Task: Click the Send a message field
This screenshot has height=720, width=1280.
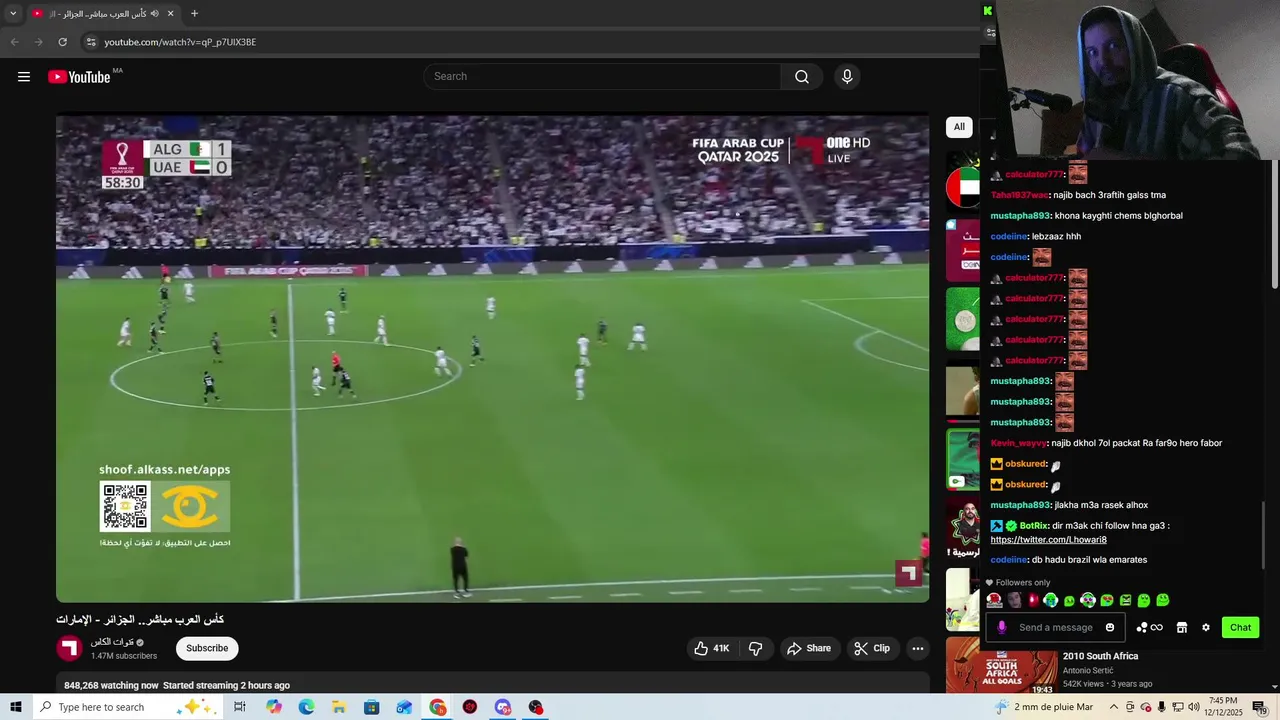Action: [x=1056, y=628]
